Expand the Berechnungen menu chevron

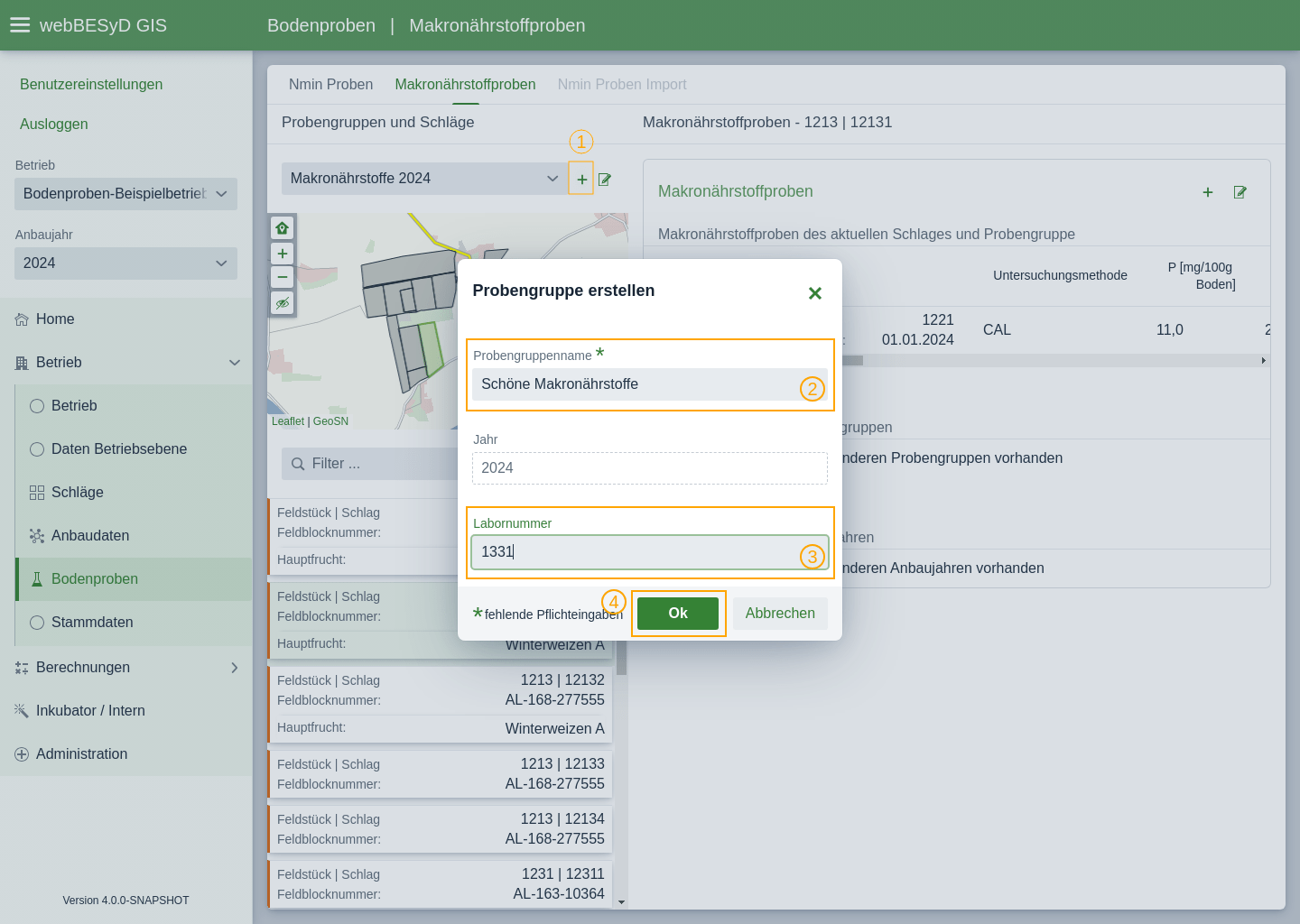click(x=235, y=668)
